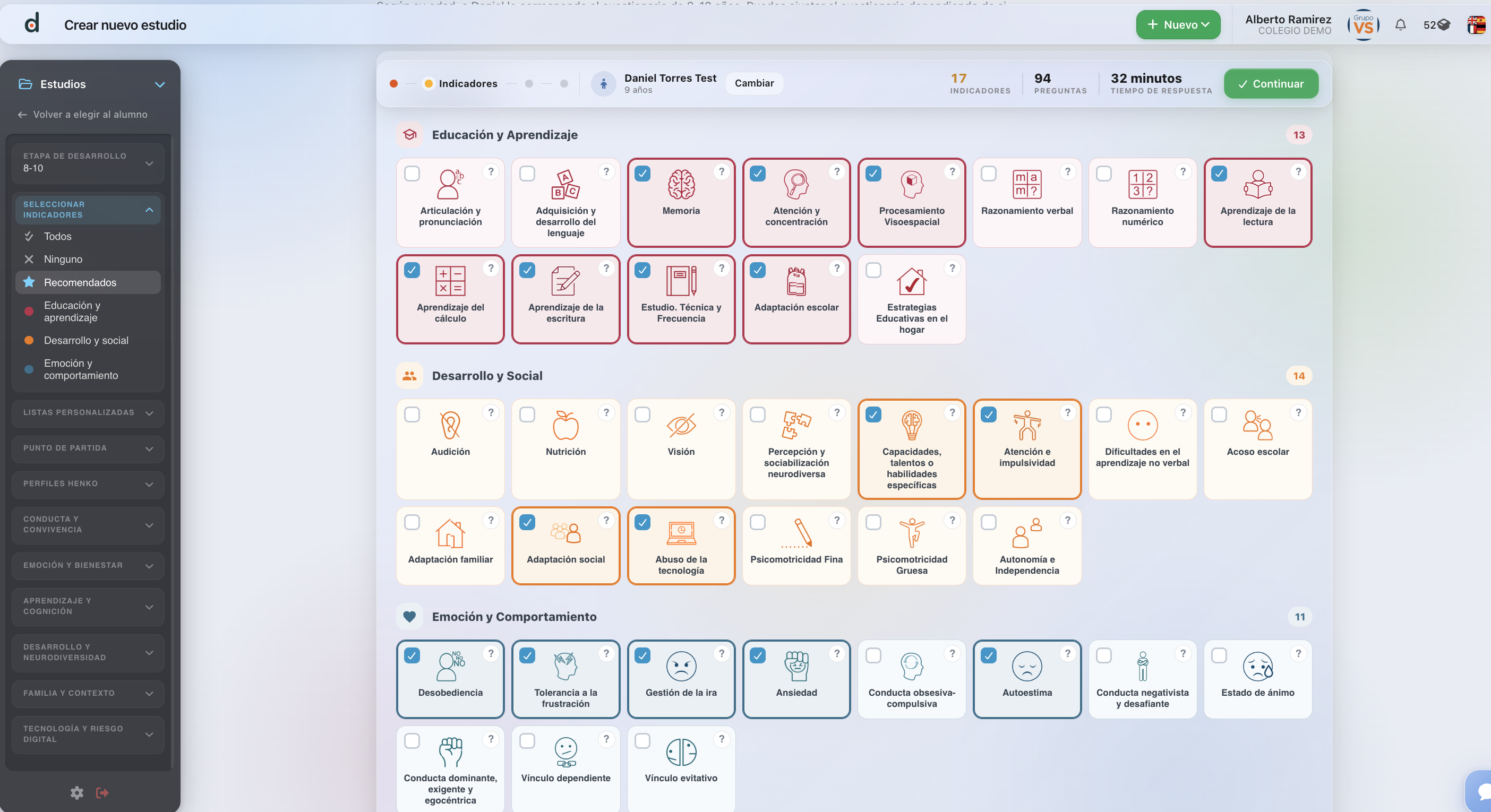Click the Estrategias Educativas en el hogar icon
Image resolution: width=1491 pixels, height=812 pixels.
(912, 281)
